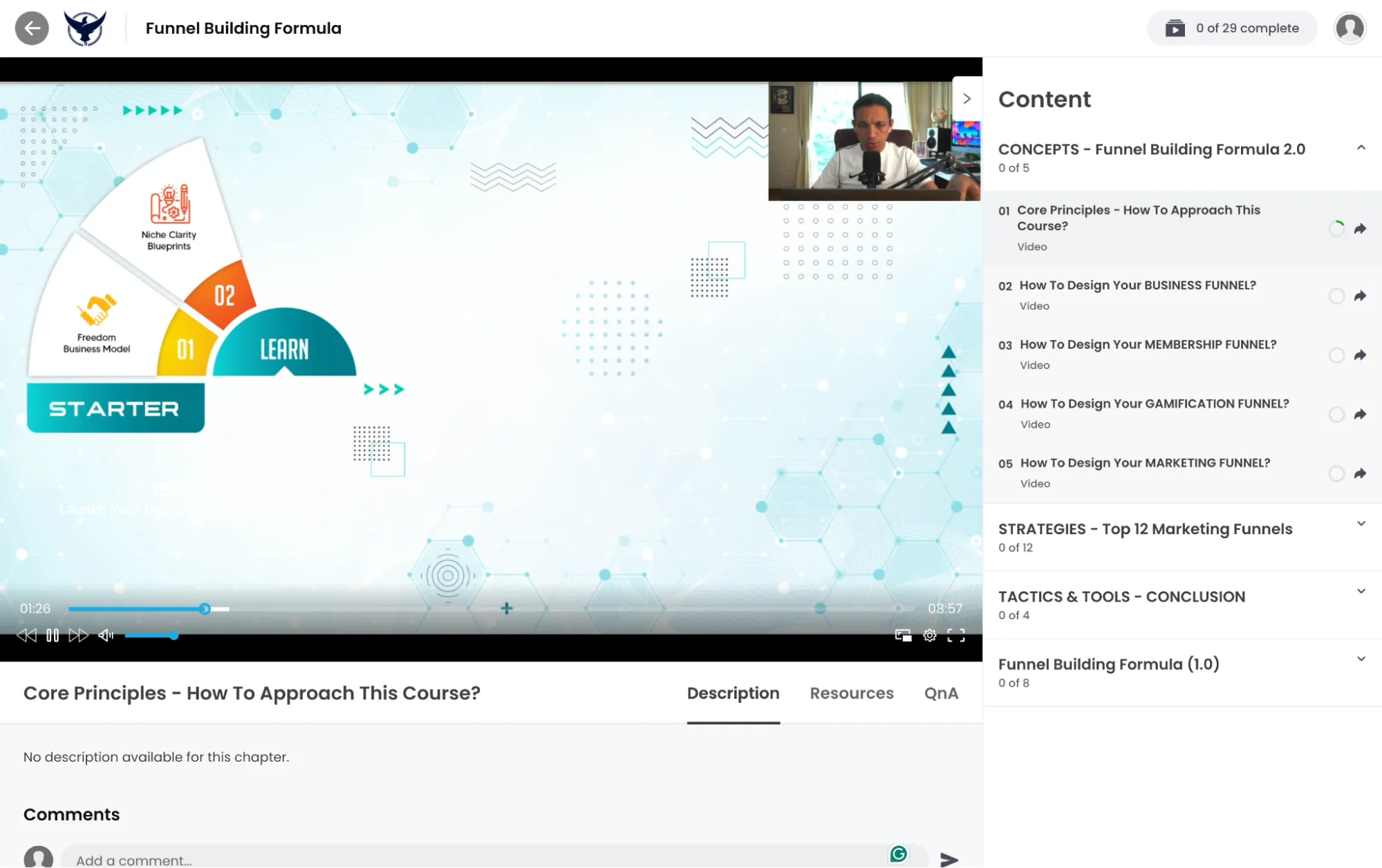Click the rewind icon

point(26,636)
